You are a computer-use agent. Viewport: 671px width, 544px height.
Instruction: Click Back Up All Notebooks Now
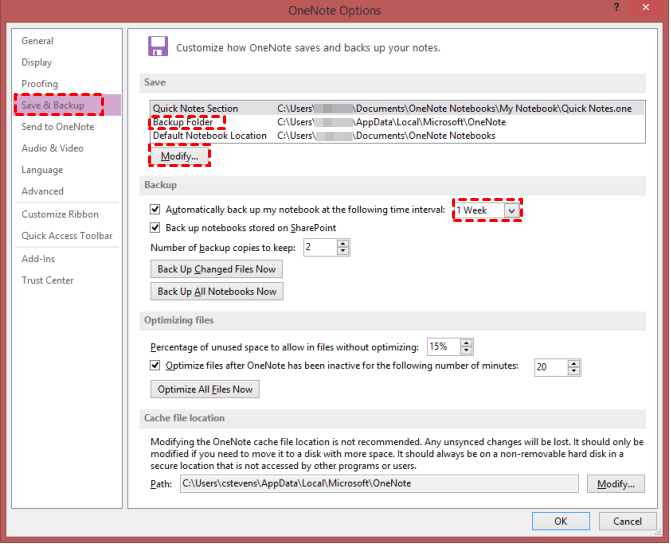coord(217,291)
